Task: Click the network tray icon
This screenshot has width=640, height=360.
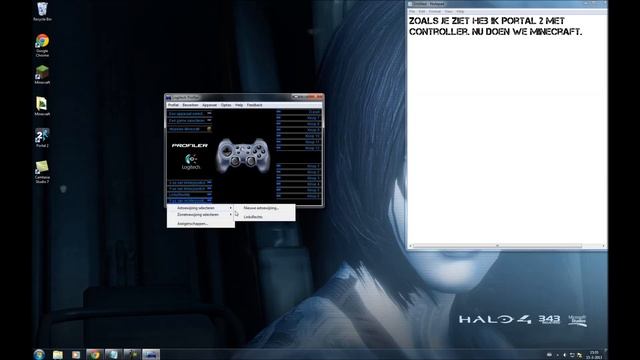Action: (x=572, y=355)
